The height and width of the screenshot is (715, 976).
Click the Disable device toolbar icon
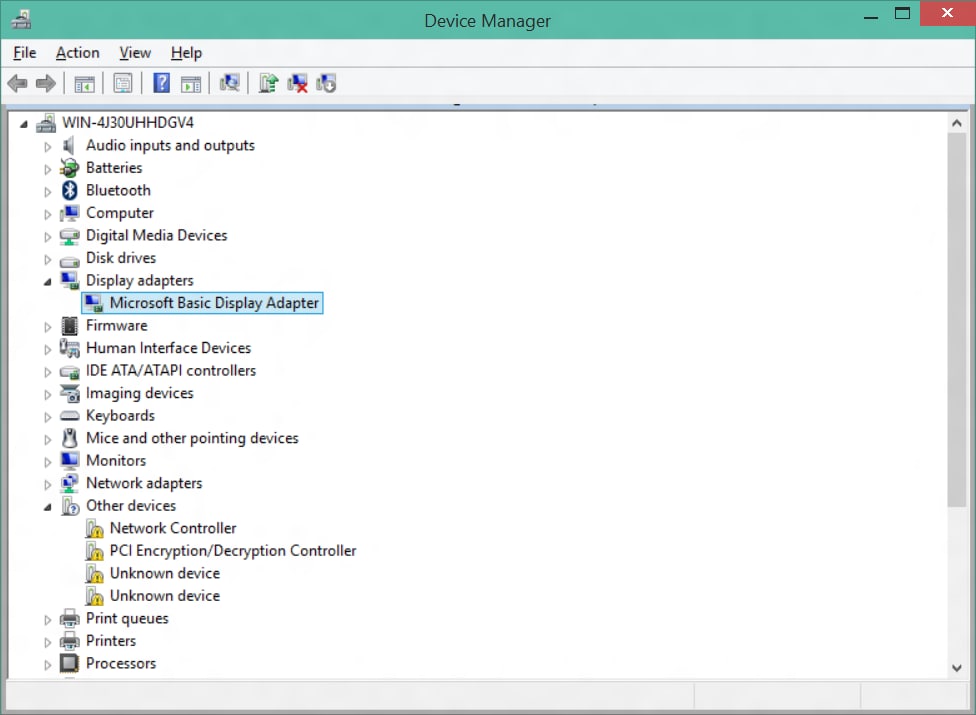(326, 83)
